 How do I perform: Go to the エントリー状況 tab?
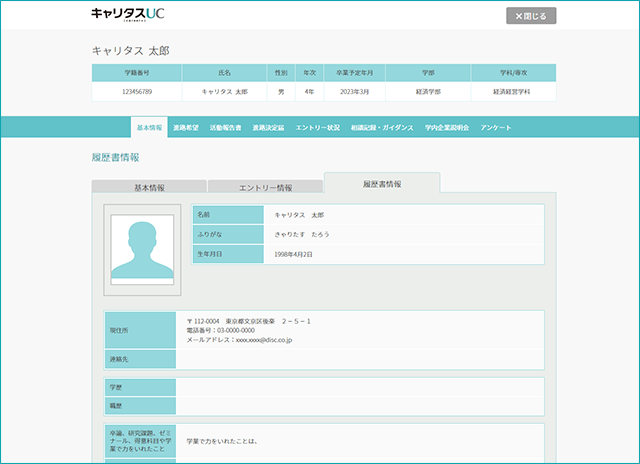318,128
